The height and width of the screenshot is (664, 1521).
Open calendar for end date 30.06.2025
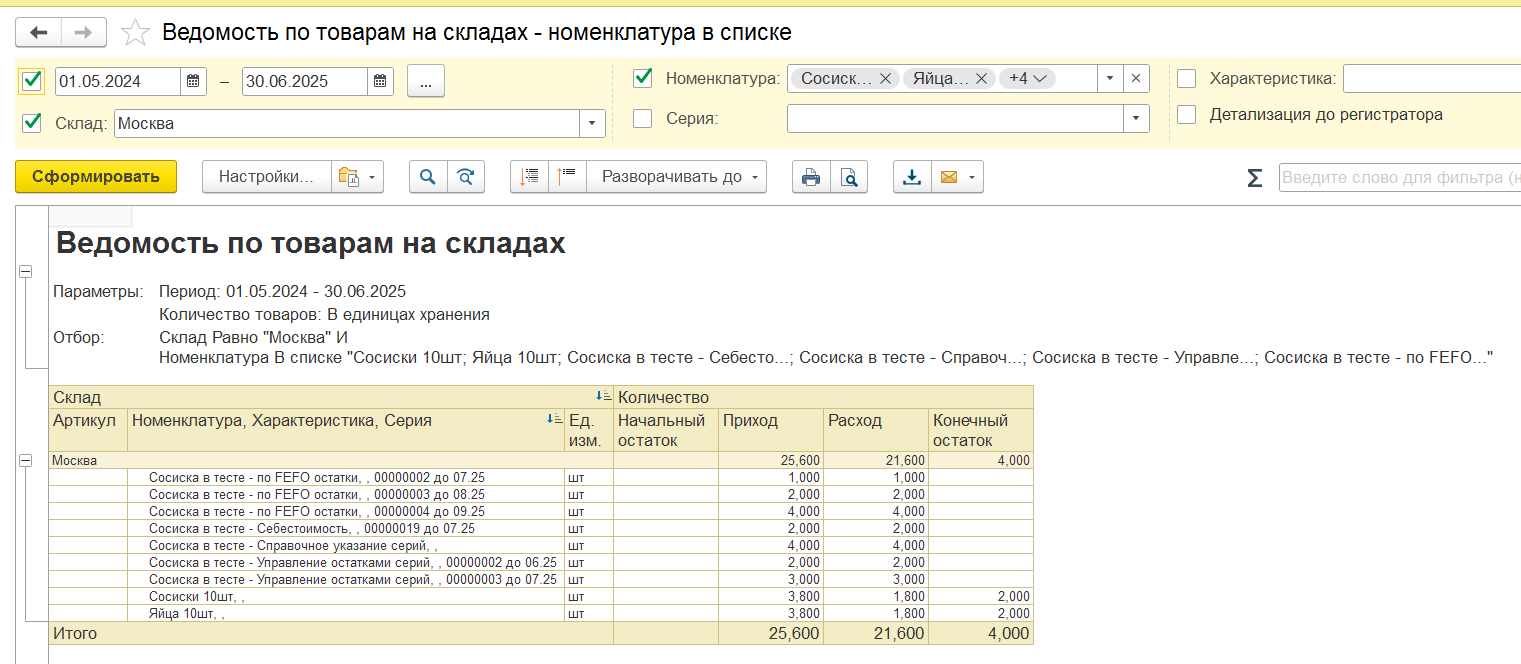coord(380,82)
